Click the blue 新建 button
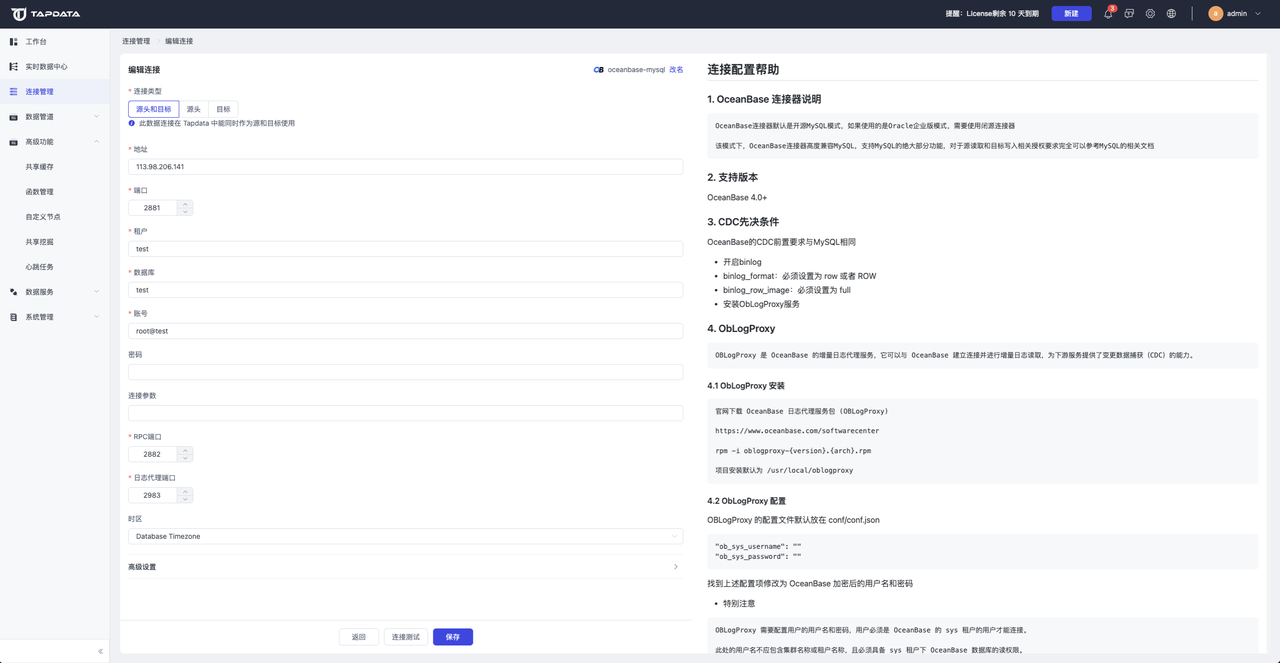1280x663 pixels. [1071, 14]
